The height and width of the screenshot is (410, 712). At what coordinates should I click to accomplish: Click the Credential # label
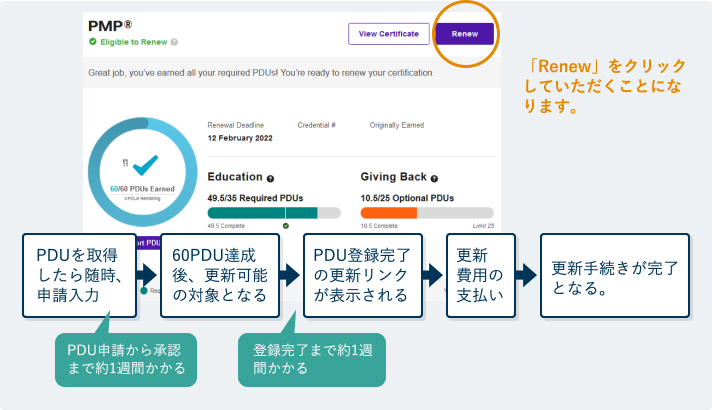(316, 125)
